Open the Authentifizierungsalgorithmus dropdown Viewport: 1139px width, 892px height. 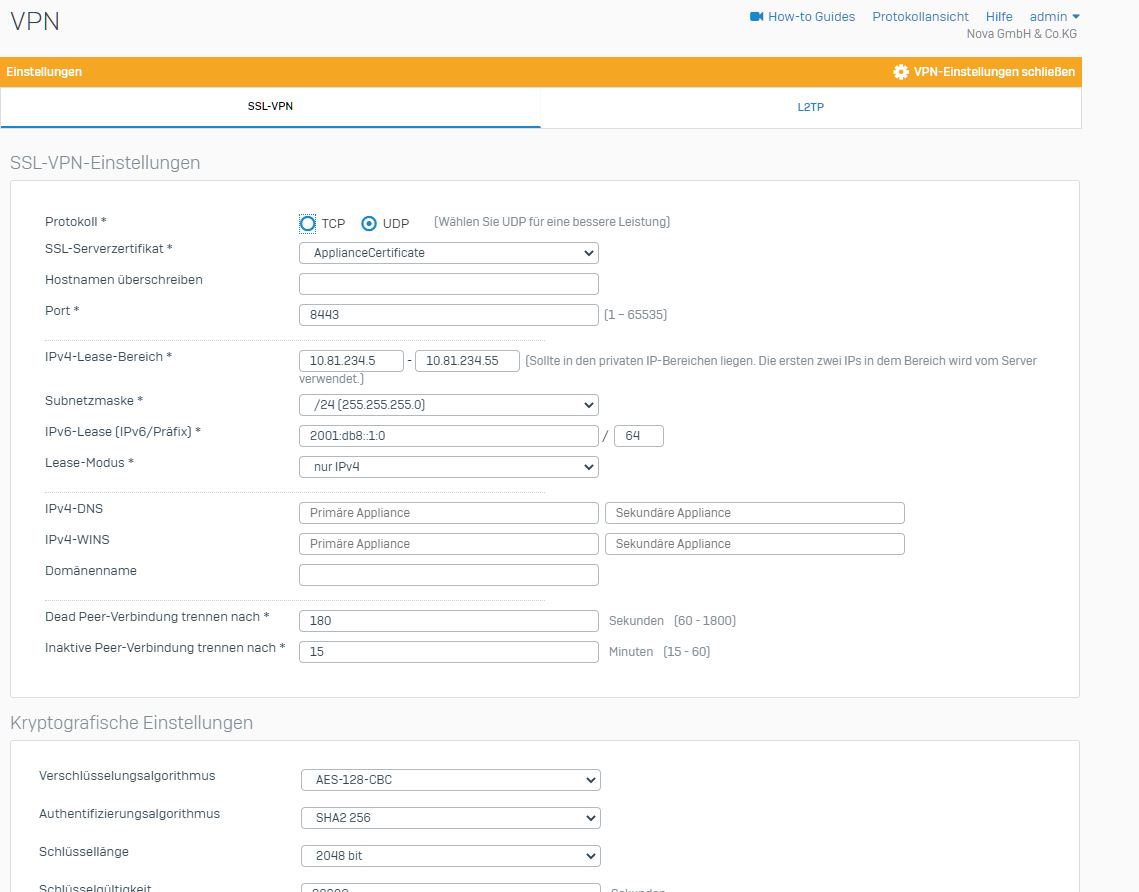450,817
